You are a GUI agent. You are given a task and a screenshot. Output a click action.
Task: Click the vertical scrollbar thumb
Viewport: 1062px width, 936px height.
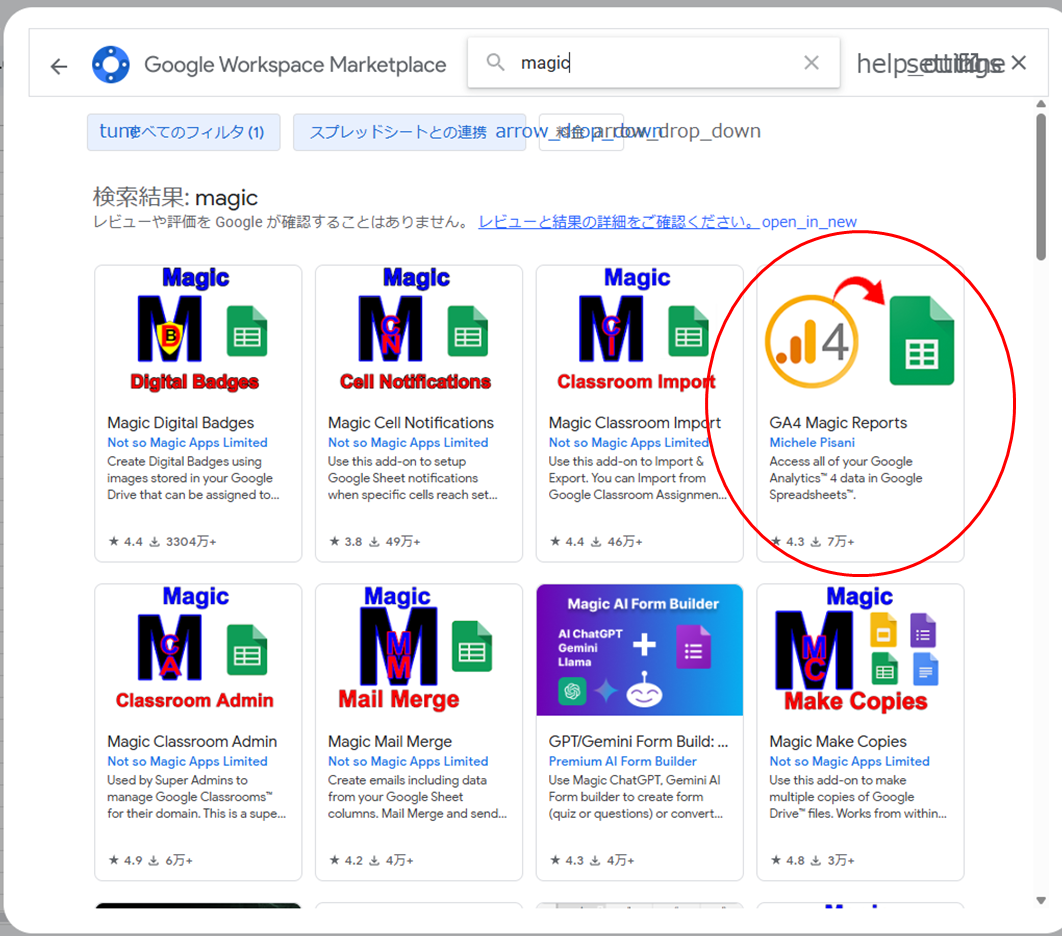1041,187
